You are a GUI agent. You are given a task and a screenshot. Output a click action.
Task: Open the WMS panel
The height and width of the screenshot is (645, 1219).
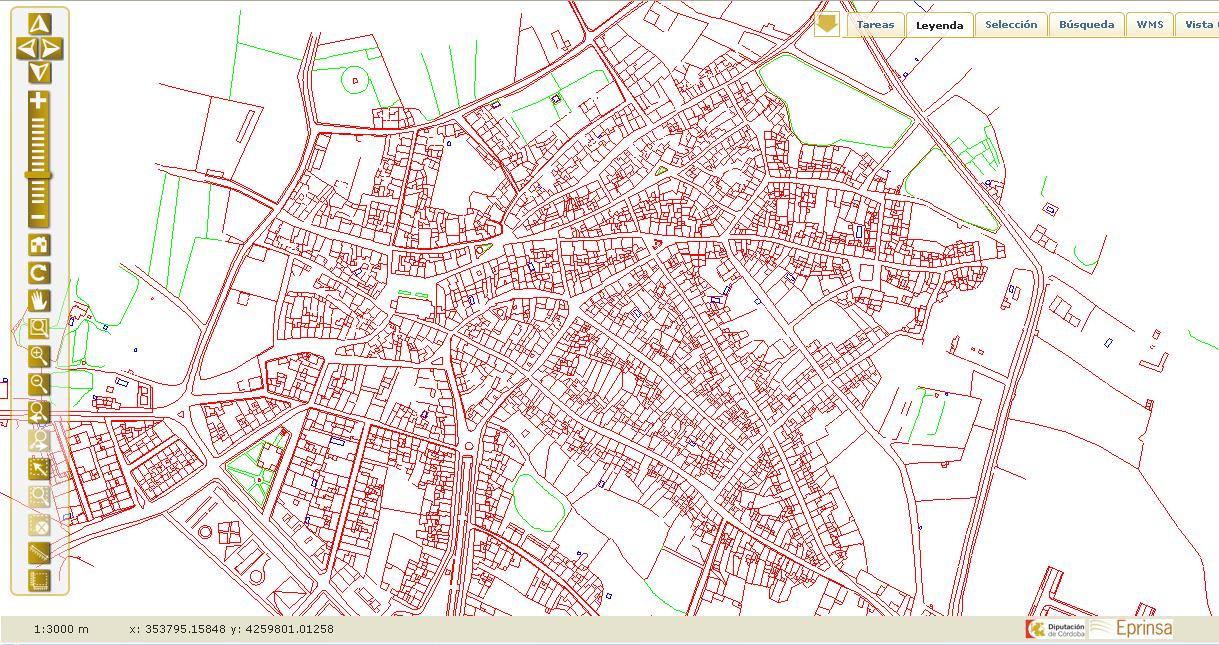click(x=1148, y=24)
